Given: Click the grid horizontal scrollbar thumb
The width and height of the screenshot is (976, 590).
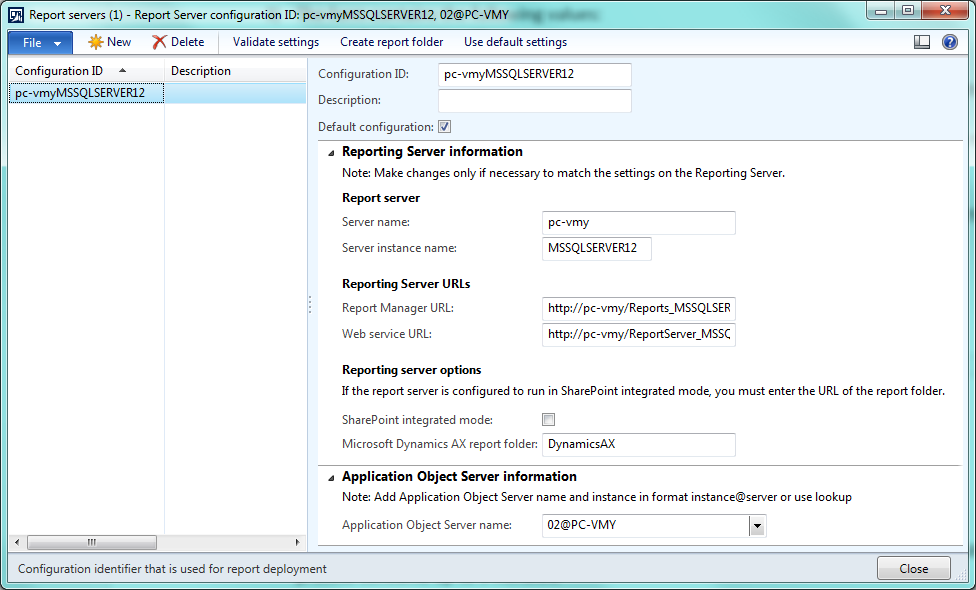Looking at the screenshot, I should point(92,542).
